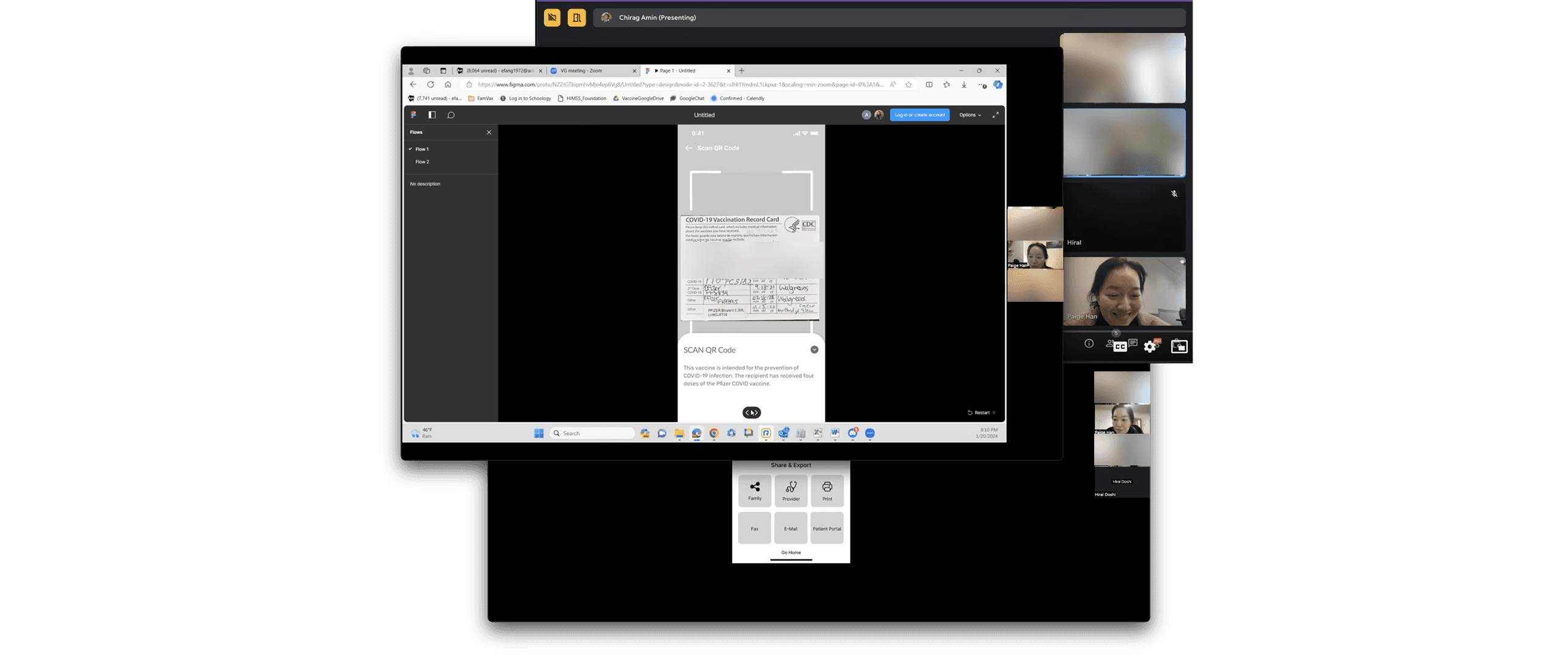This screenshot has height=656, width=1568.
Task: Open Log in to Schoology bookmark
Action: point(525,98)
